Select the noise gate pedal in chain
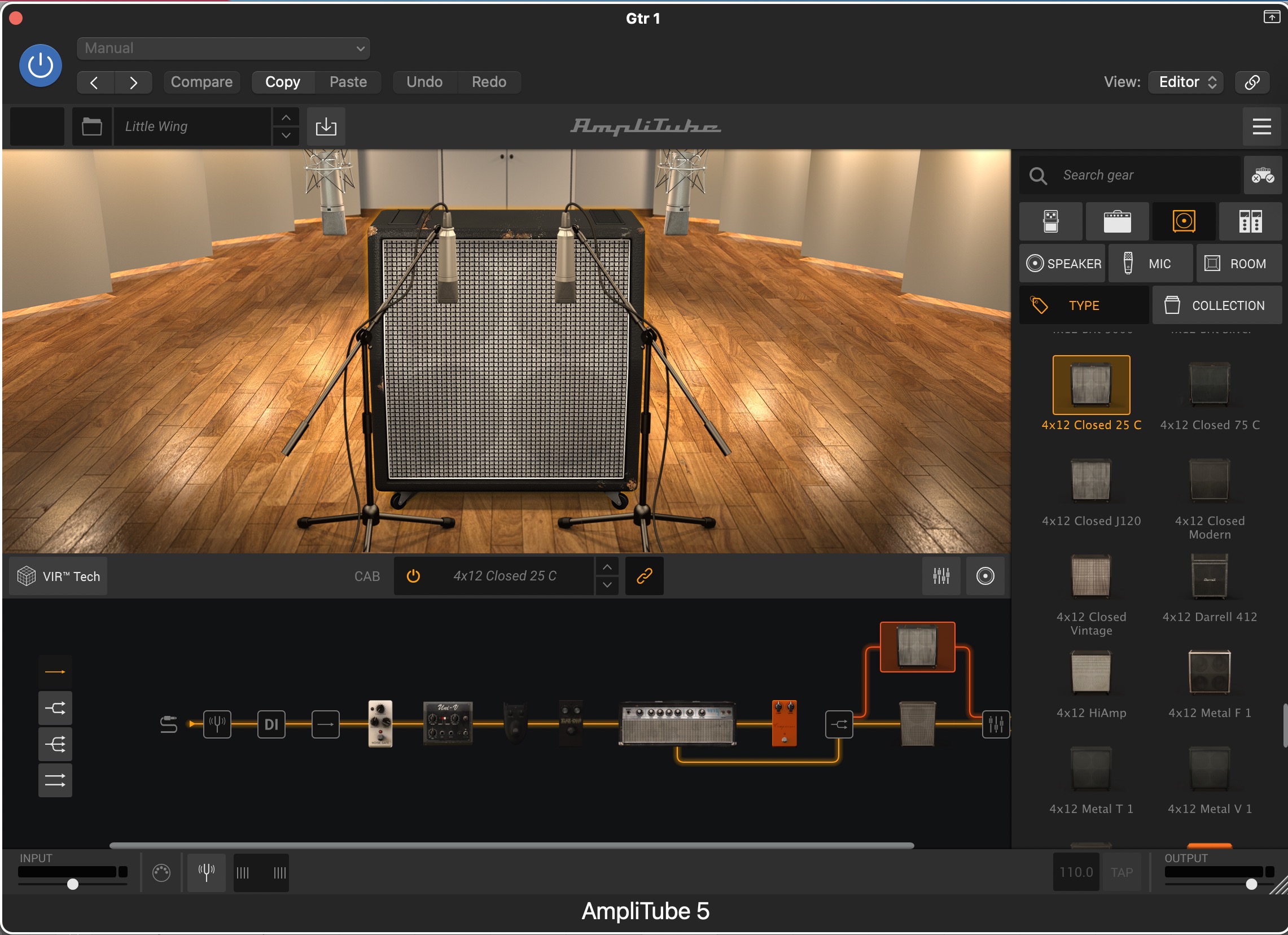The height and width of the screenshot is (935, 1288). [380, 724]
